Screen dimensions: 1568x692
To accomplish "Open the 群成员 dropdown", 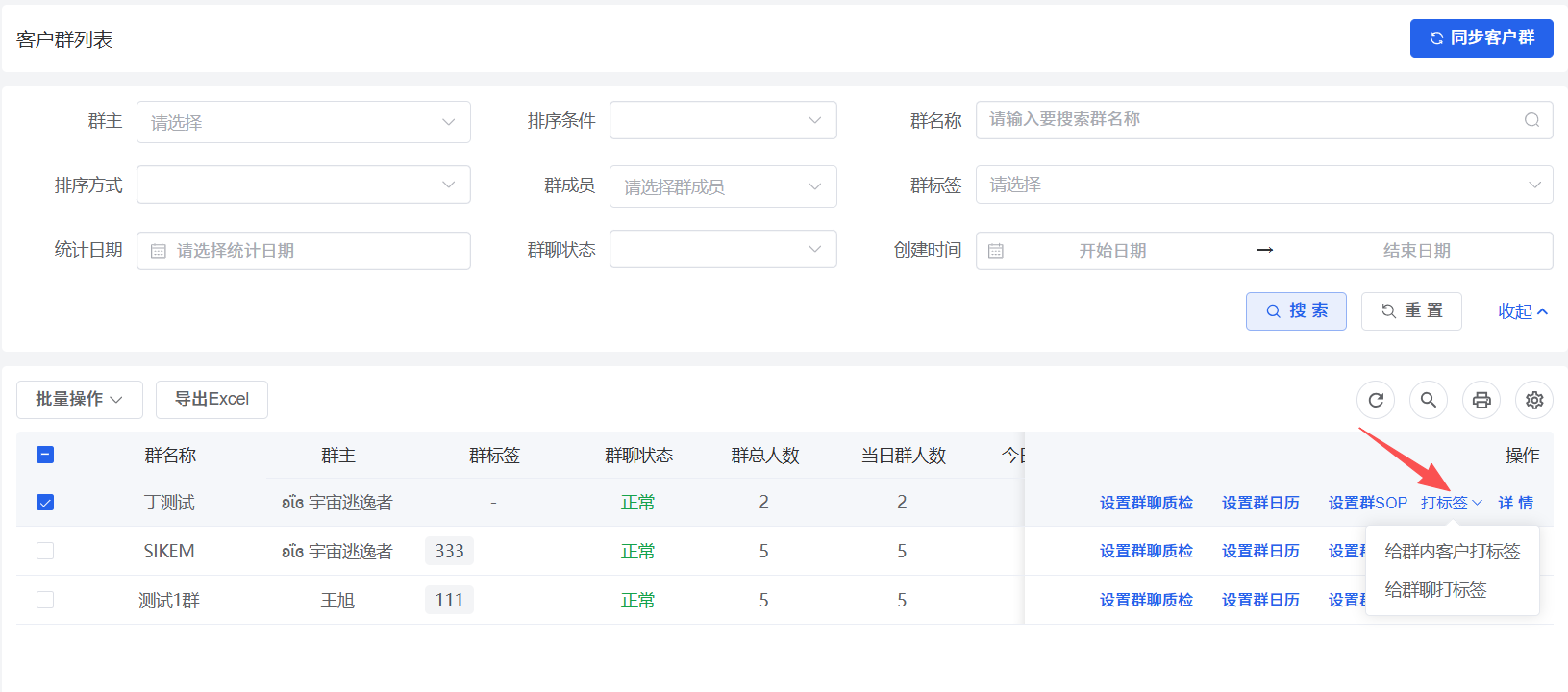I will click(x=723, y=186).
